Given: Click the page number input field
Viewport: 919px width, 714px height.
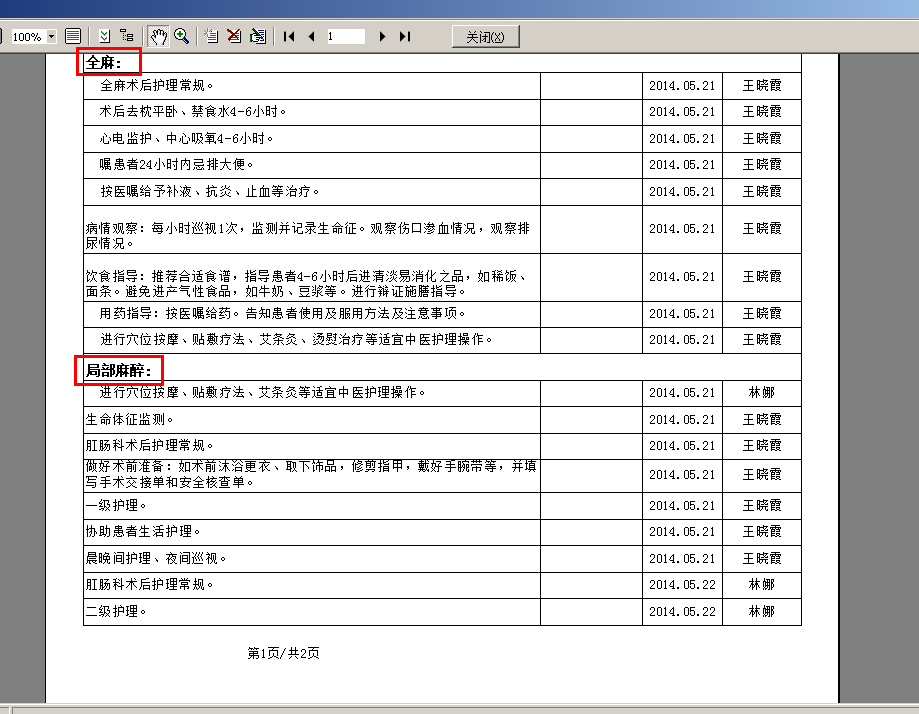Looking at the screenshot, I should 345,36.
